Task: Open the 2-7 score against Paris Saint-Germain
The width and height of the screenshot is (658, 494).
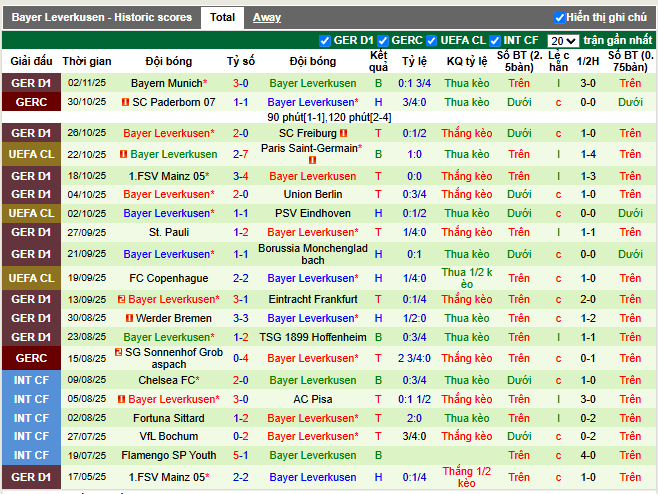Action: click(x=241, y=154)
